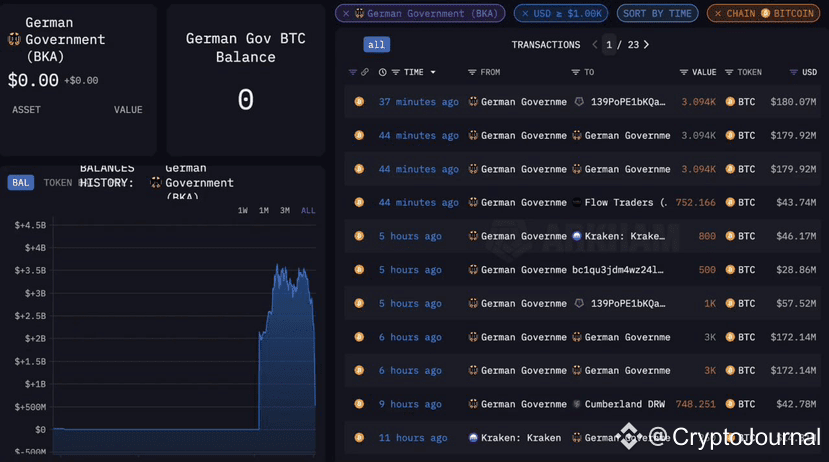Go to the next transactions page
The height and width of the screenshot is (462, 829).
pos(646,45)
